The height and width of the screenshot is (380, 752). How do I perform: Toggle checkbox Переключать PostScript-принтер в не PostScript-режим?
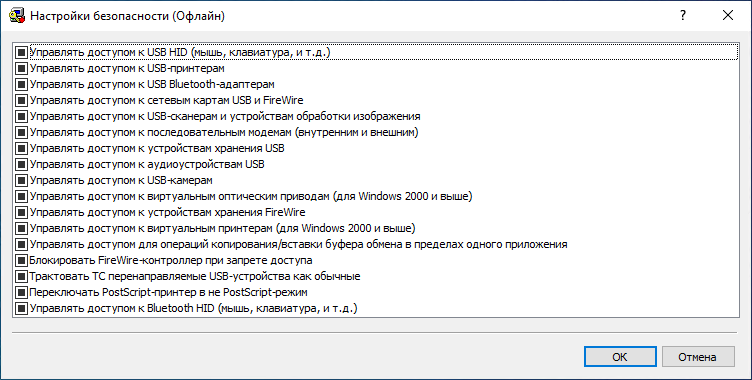(22, 292)
